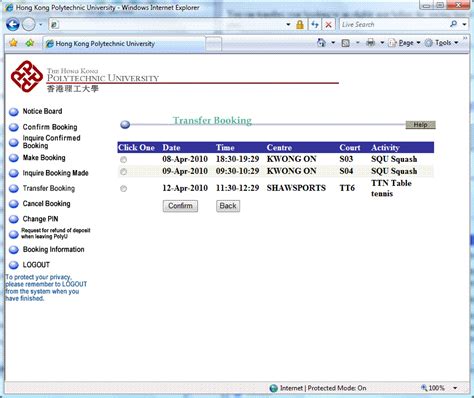Open recent pages dropdown beside Forward button
The width and height of the screenshot is (474, 398).
point(41,25)
